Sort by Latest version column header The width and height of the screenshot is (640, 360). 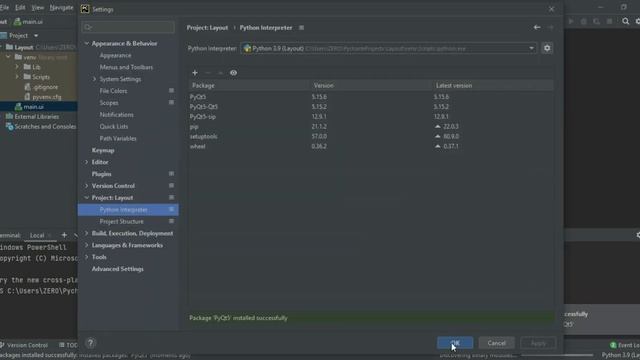453,86
